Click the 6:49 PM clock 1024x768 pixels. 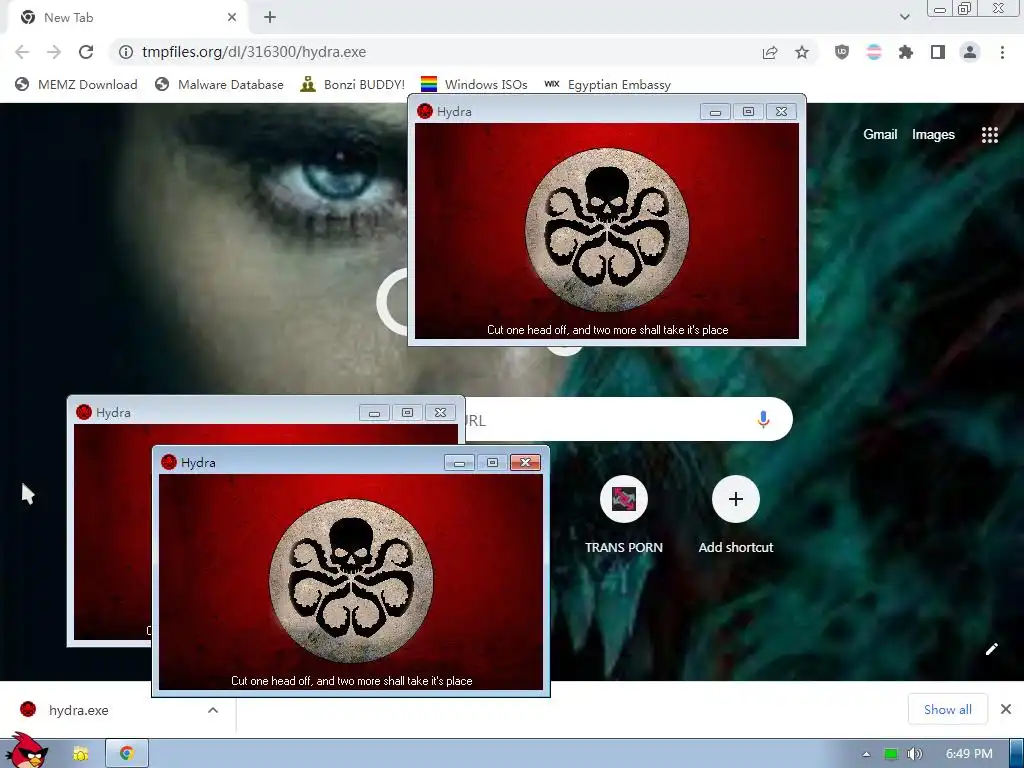[x=969, y=754]
